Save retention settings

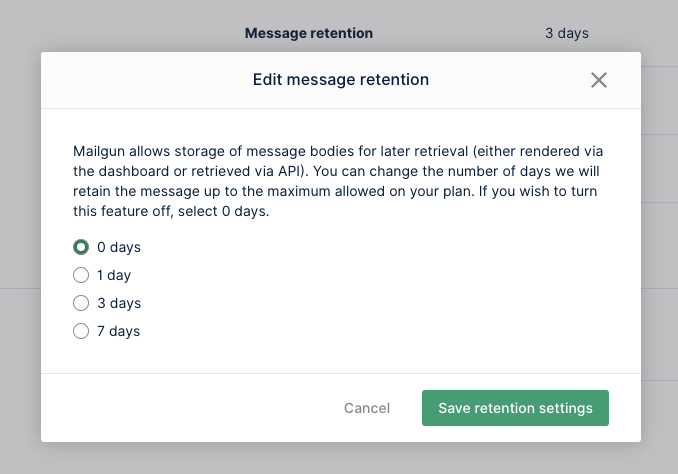coord(515,408)
